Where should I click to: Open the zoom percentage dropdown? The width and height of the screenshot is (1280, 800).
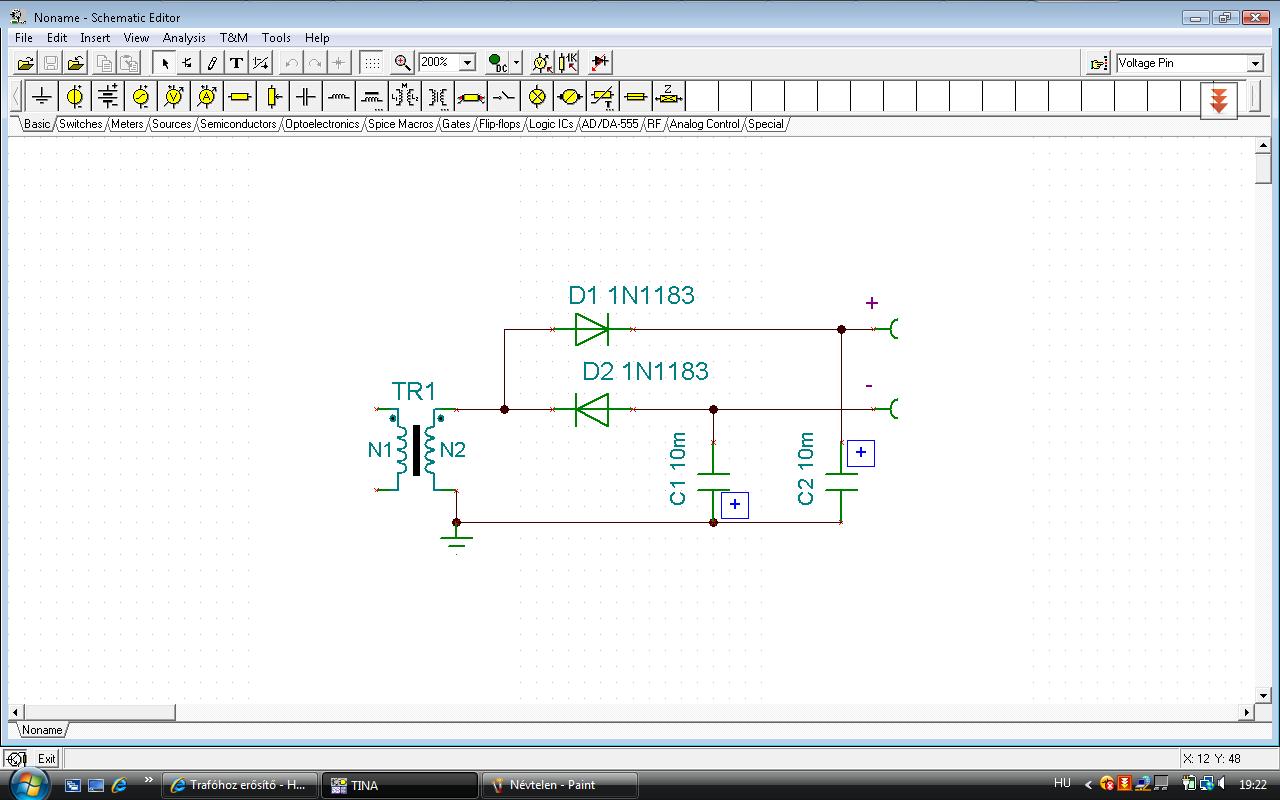coord(467,63)
